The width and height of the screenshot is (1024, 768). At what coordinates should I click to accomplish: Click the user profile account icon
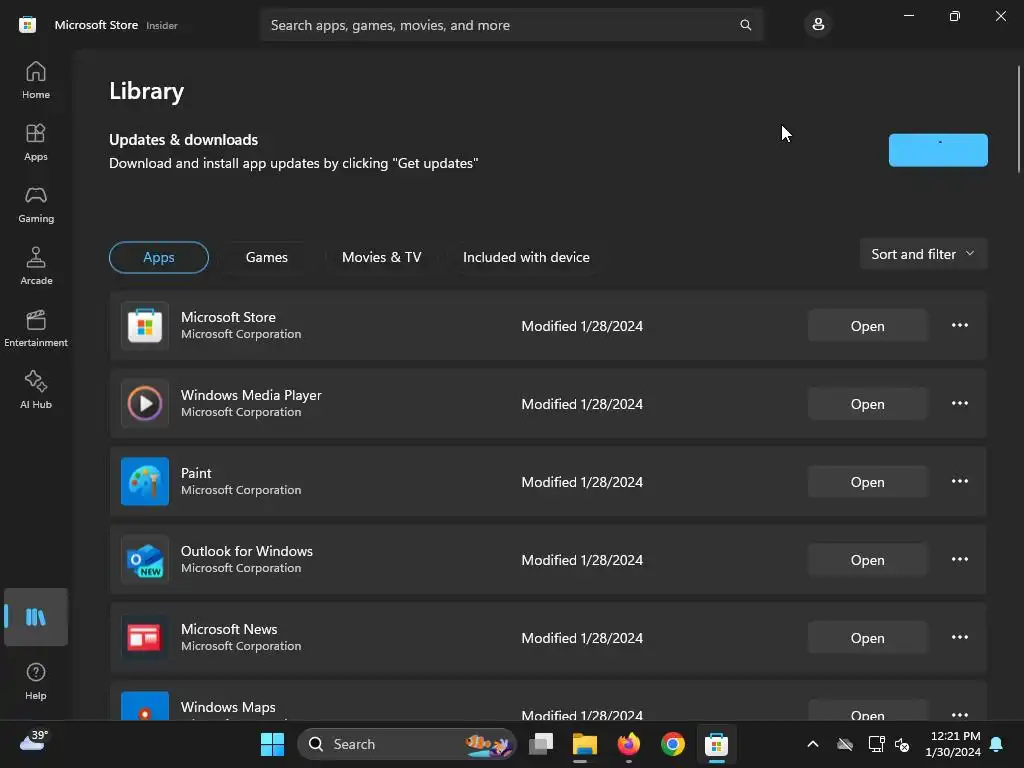818,25
